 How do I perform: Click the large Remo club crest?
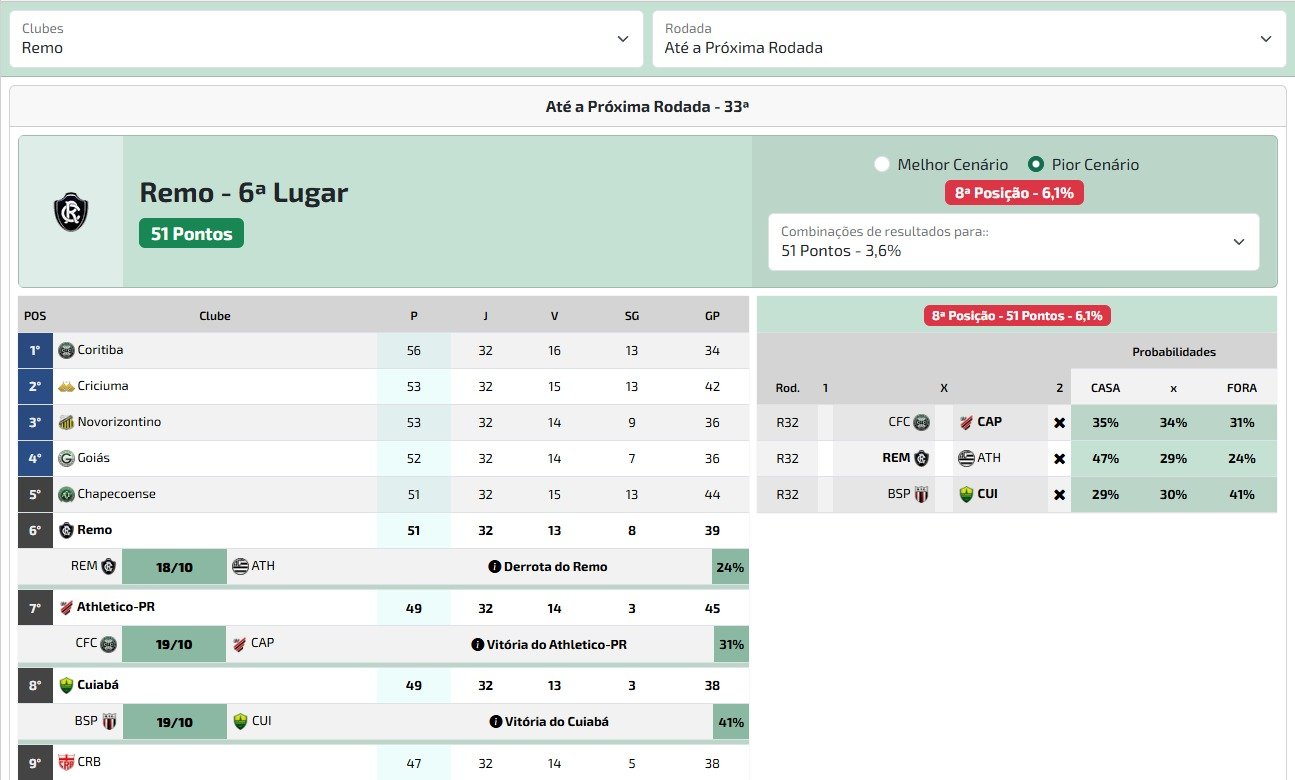71,212
